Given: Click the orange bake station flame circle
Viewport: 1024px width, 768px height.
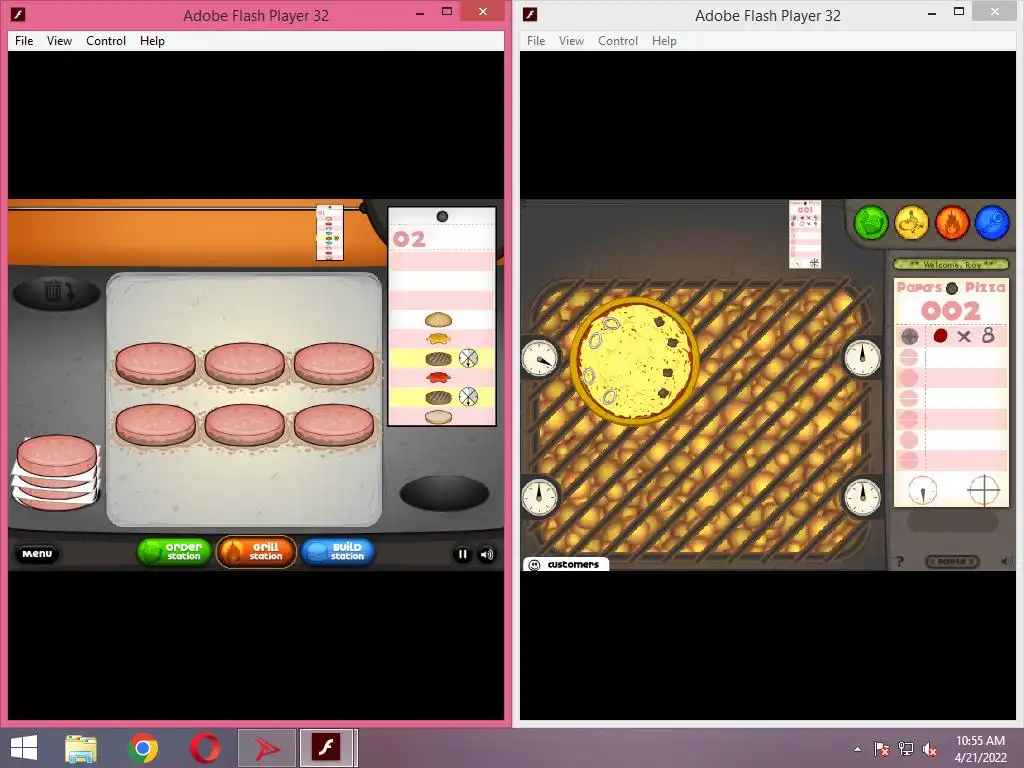Looking at the screenshot, I should click(952, 223).
